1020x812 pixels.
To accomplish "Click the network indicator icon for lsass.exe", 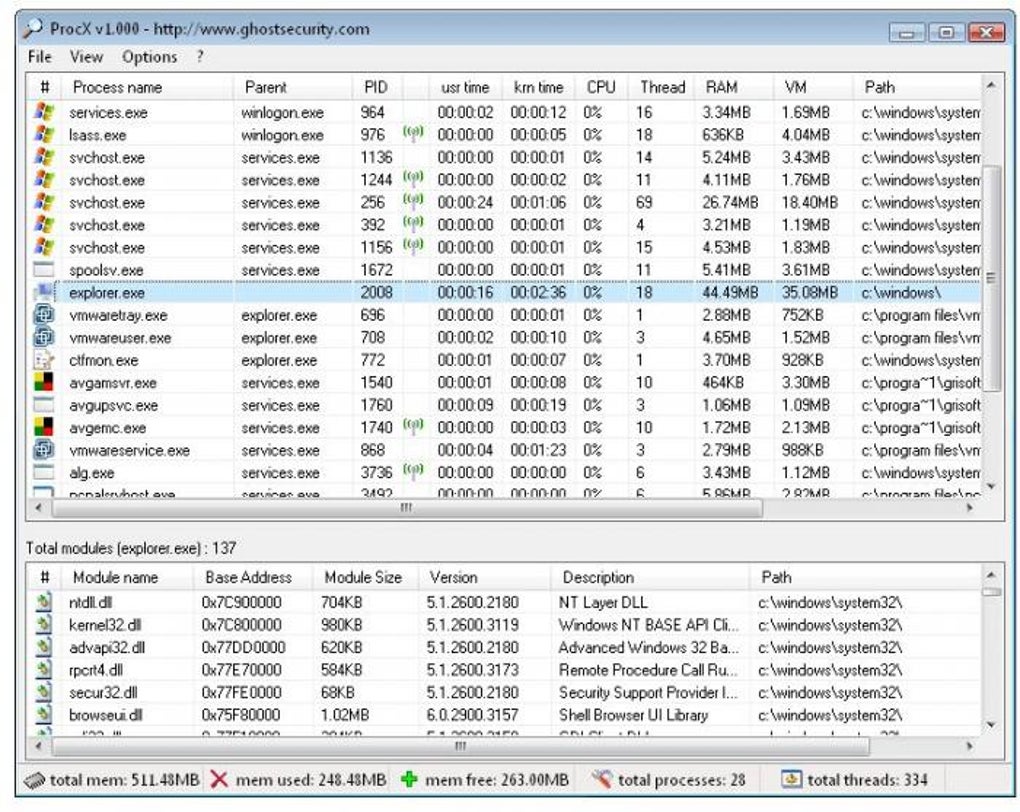I will (413, 133).
